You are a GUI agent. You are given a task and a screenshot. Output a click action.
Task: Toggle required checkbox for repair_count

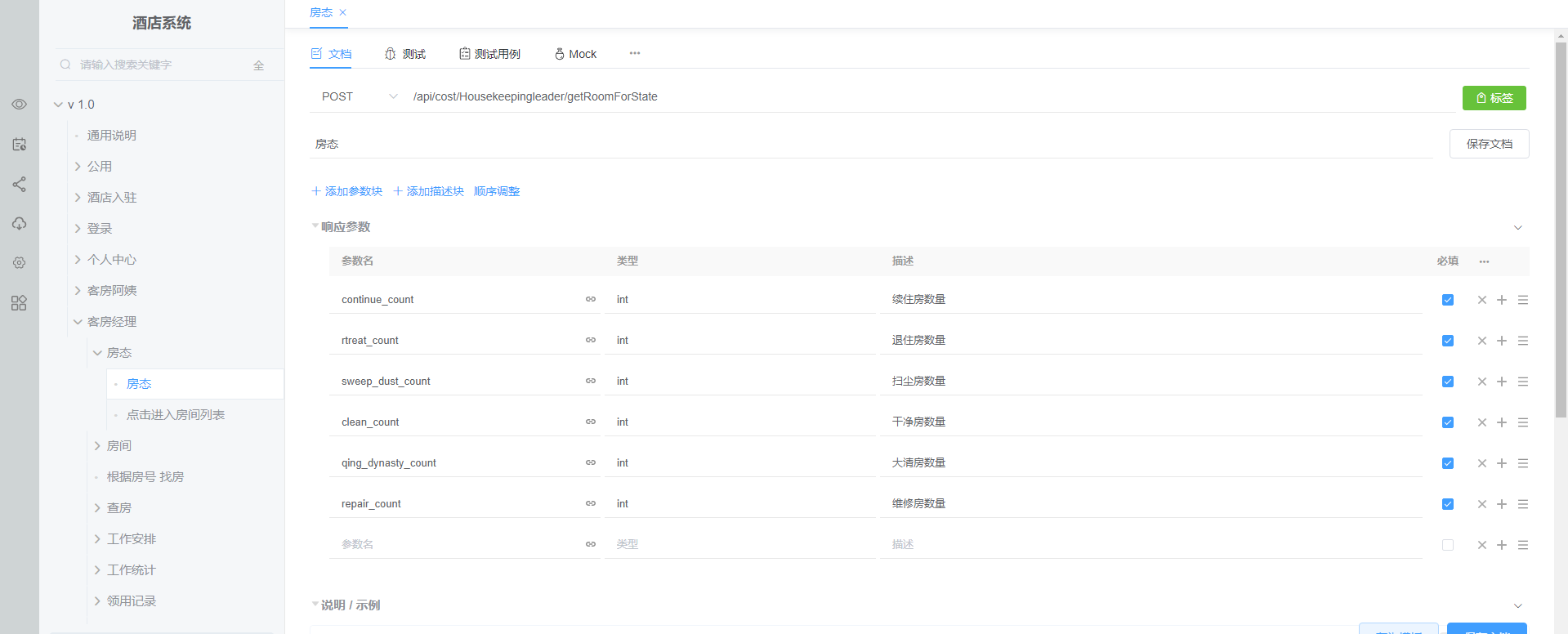click(1448, 504)
